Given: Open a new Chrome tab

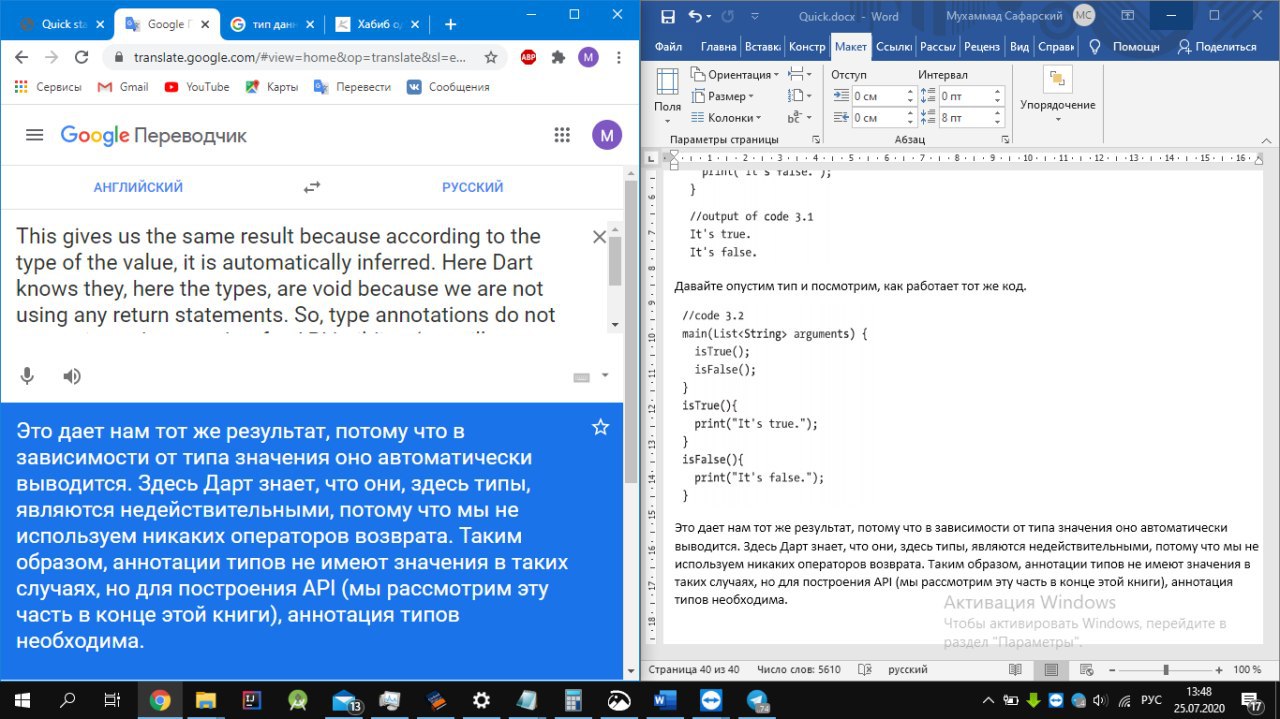Looking at the screenshot, I should (x=450, y=24).
